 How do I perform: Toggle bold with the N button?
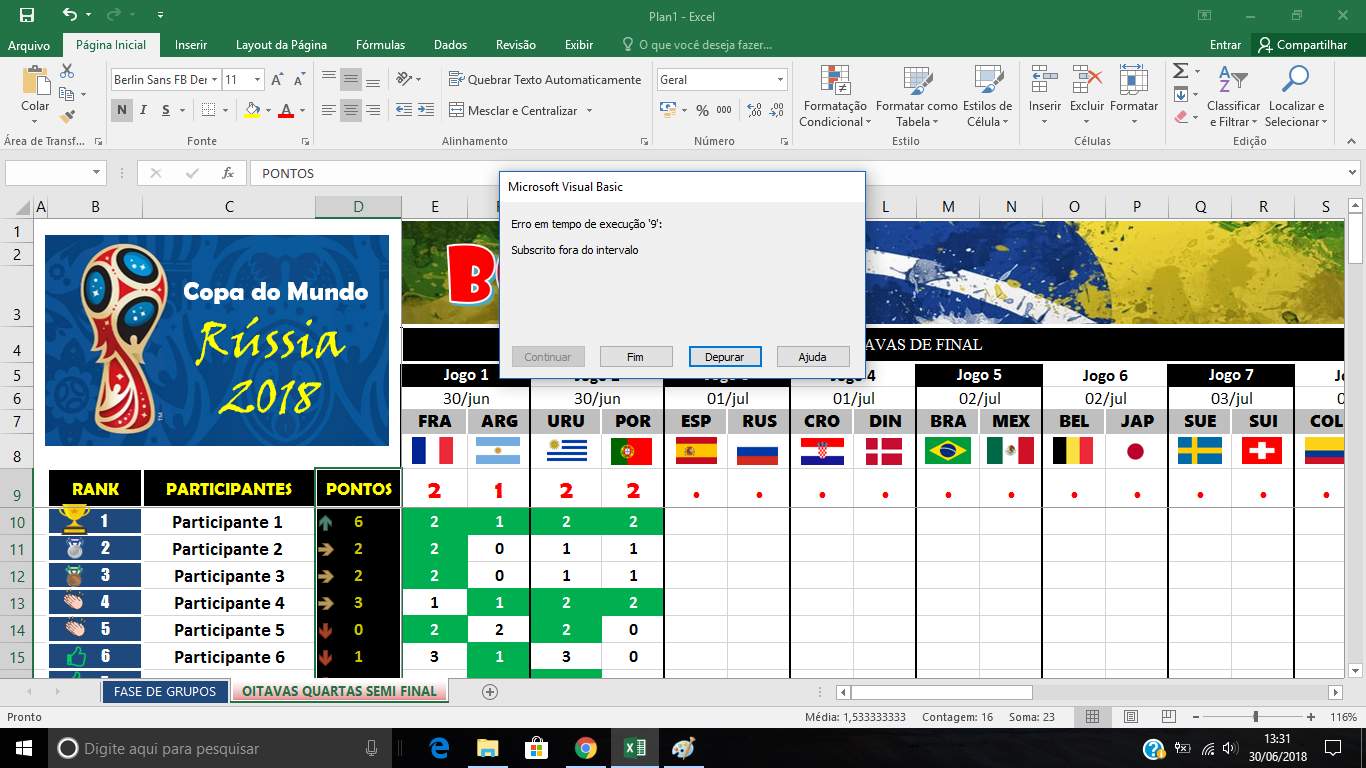pos(122,110)
